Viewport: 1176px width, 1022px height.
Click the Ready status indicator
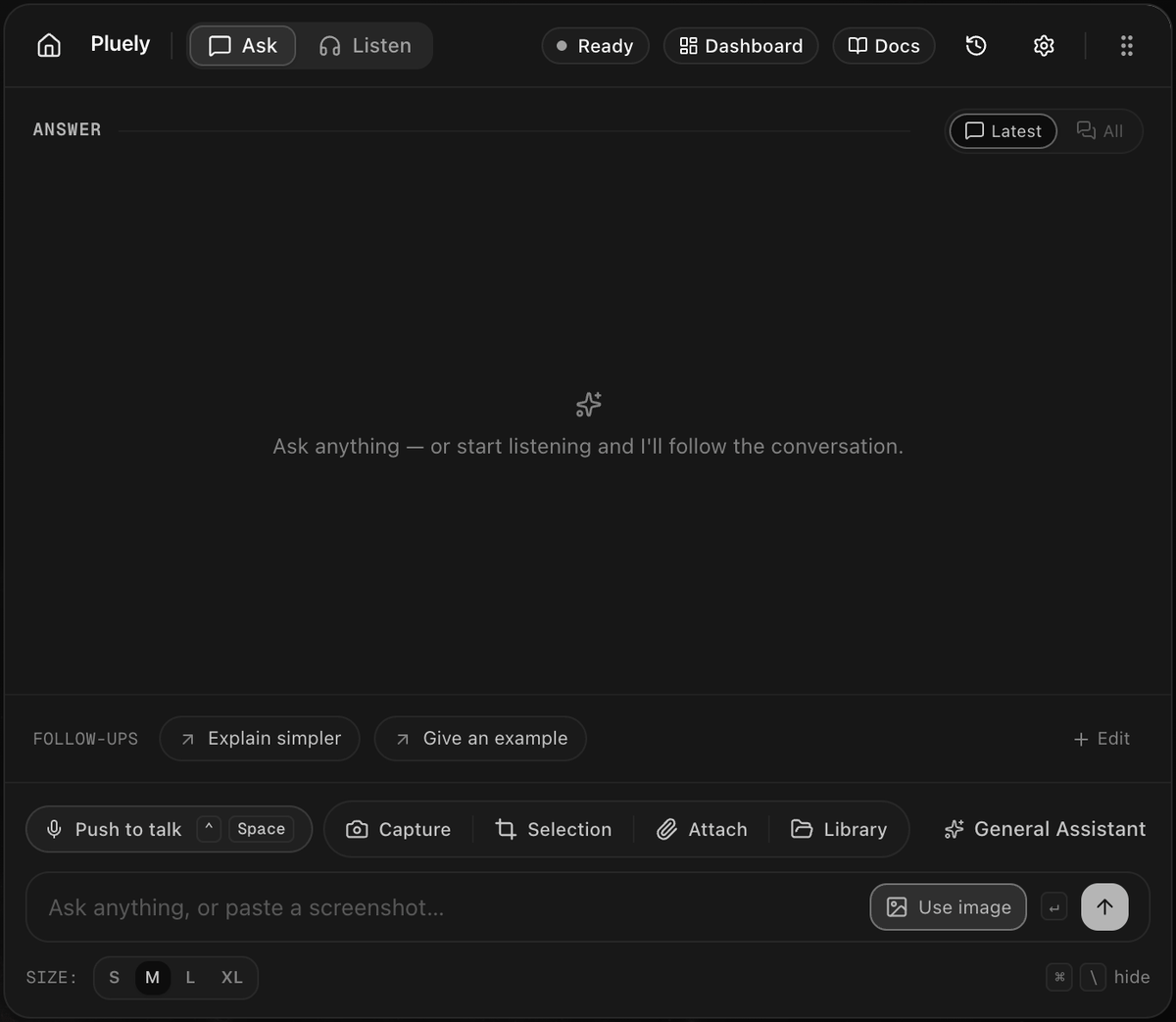(x=595, y=46)
